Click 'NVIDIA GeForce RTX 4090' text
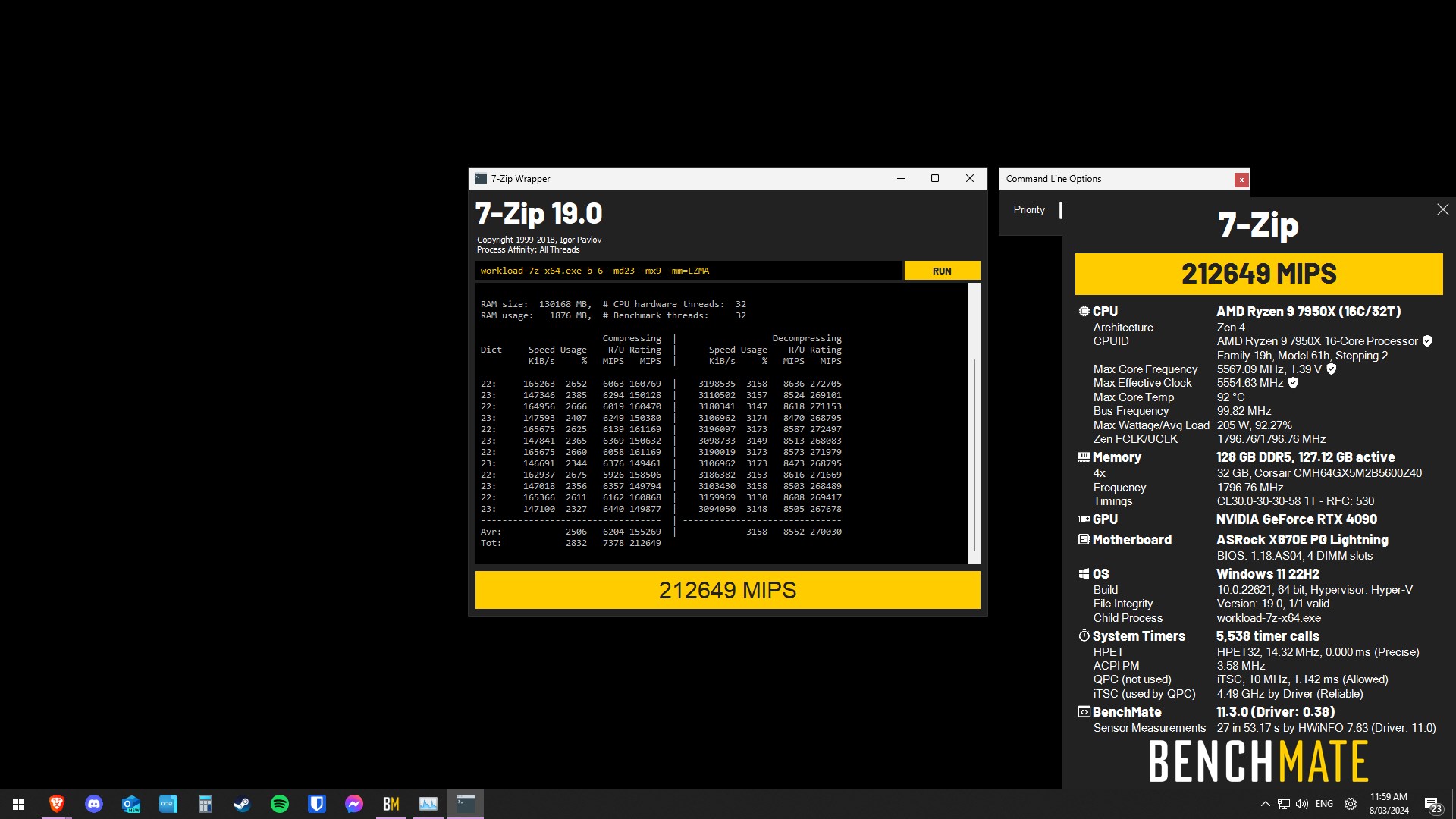Viewport: 1456px width, 819px height. (1297, 519)
